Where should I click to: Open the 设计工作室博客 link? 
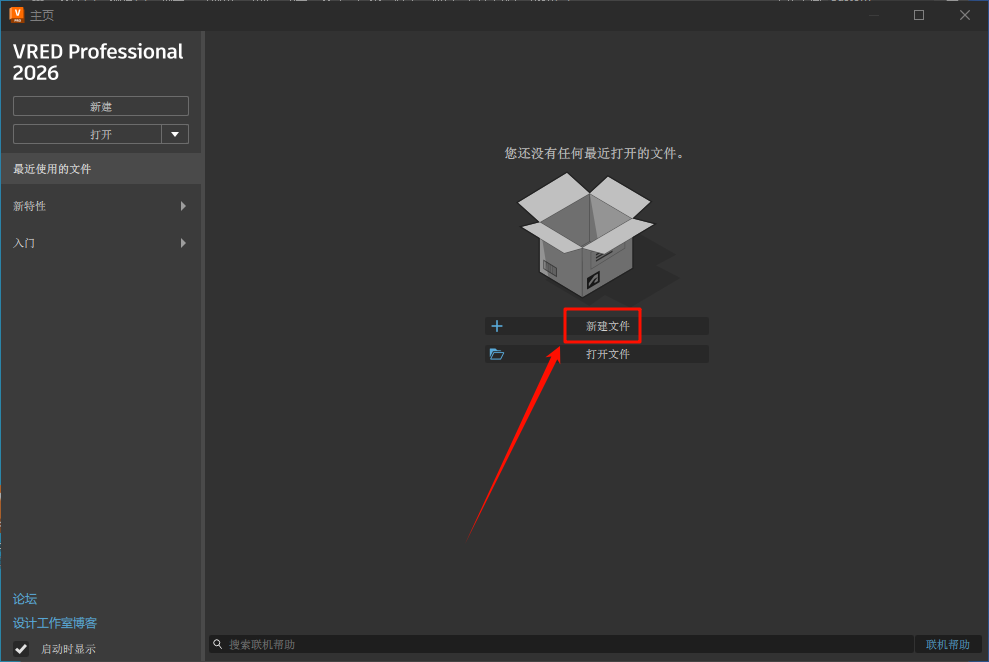point(55,623)
